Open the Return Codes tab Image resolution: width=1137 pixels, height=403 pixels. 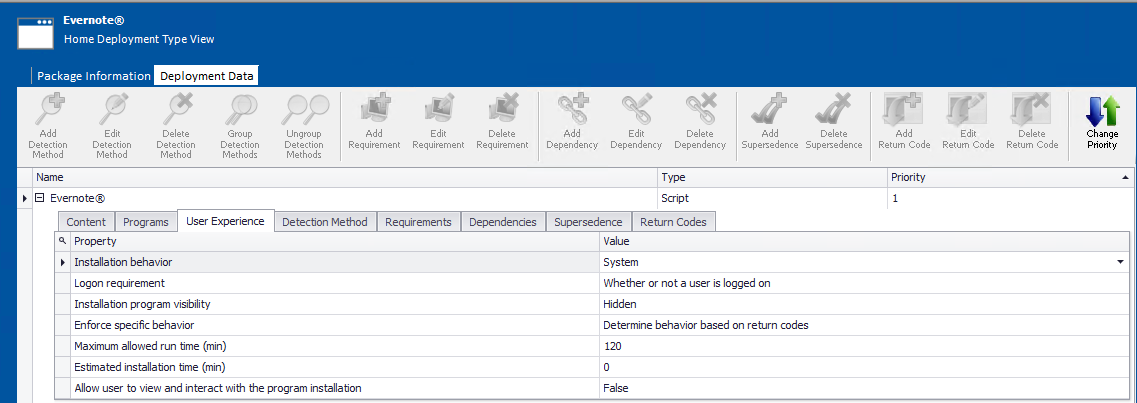[673, 222]
